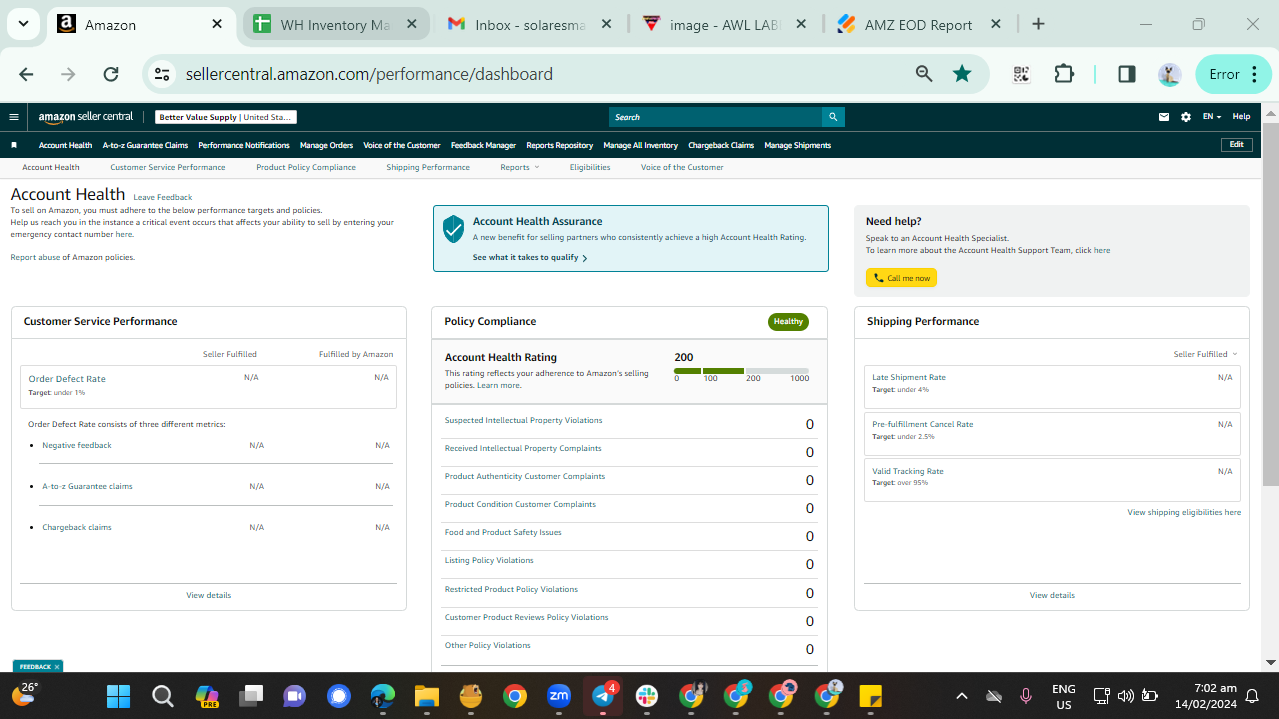Click the Account Health Rating progress bar
Image resolution: width=1279 pixels, height=719 pixels.
[x=741, y=371]
